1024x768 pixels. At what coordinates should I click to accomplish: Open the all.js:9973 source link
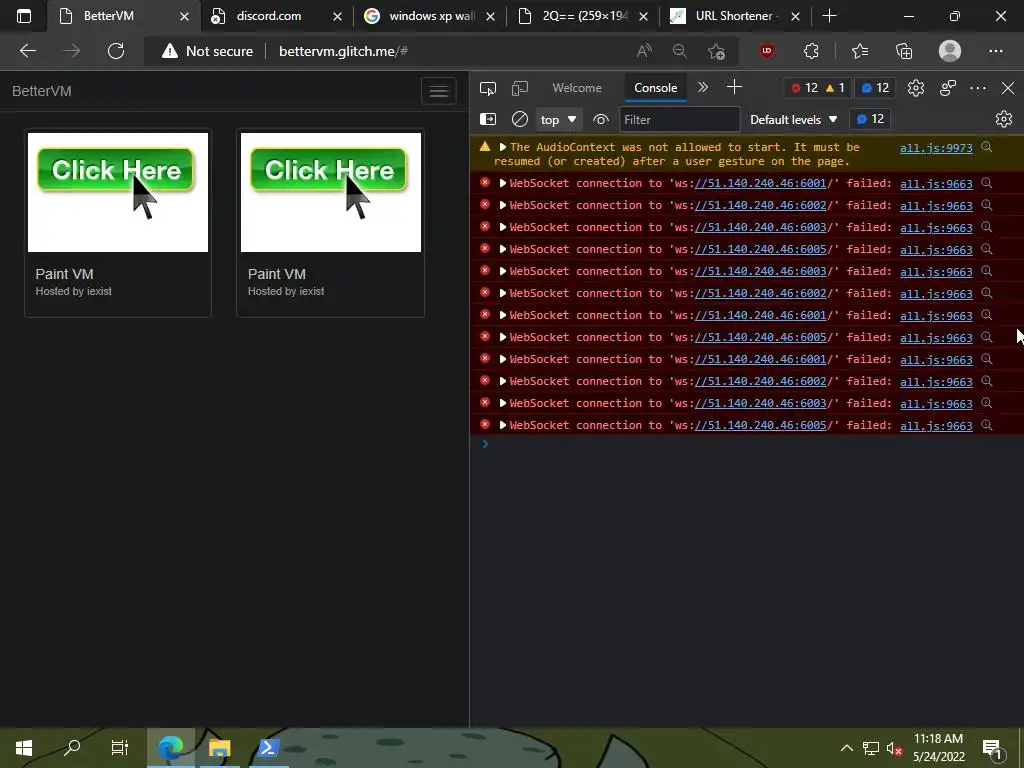[936, 148]
